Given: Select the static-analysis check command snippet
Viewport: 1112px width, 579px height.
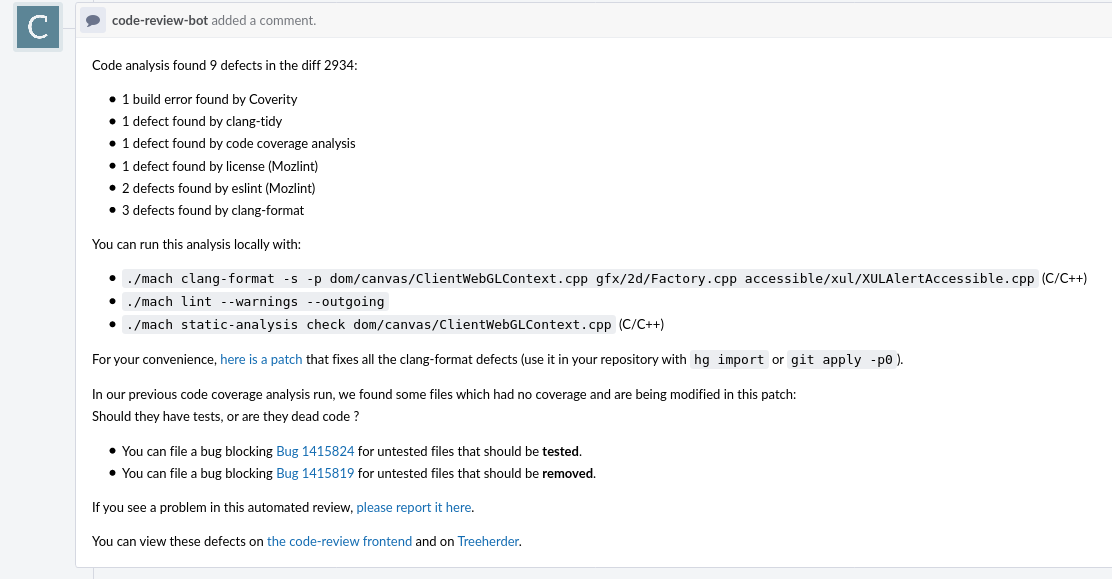Looking at the screenshot, I should coord(369,324).
